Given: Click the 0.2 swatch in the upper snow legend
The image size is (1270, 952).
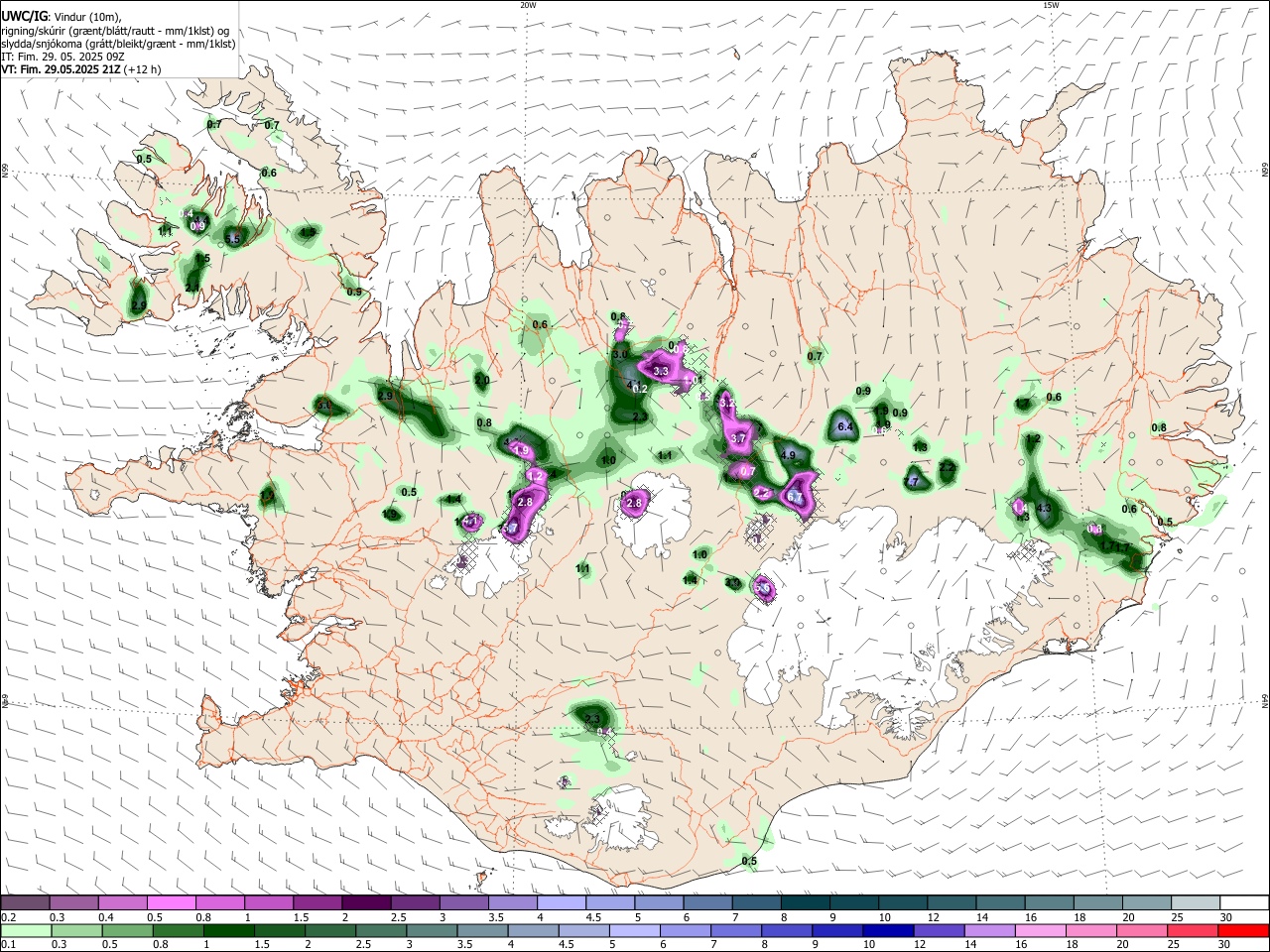Looking at the screenshot, I should coord(25,902).
